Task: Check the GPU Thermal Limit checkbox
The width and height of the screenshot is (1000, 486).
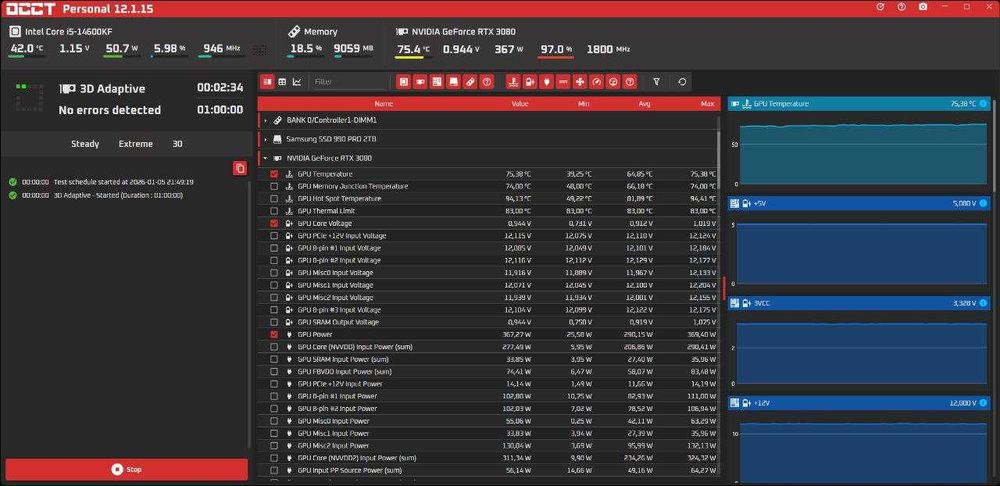Action: [274, 211]
